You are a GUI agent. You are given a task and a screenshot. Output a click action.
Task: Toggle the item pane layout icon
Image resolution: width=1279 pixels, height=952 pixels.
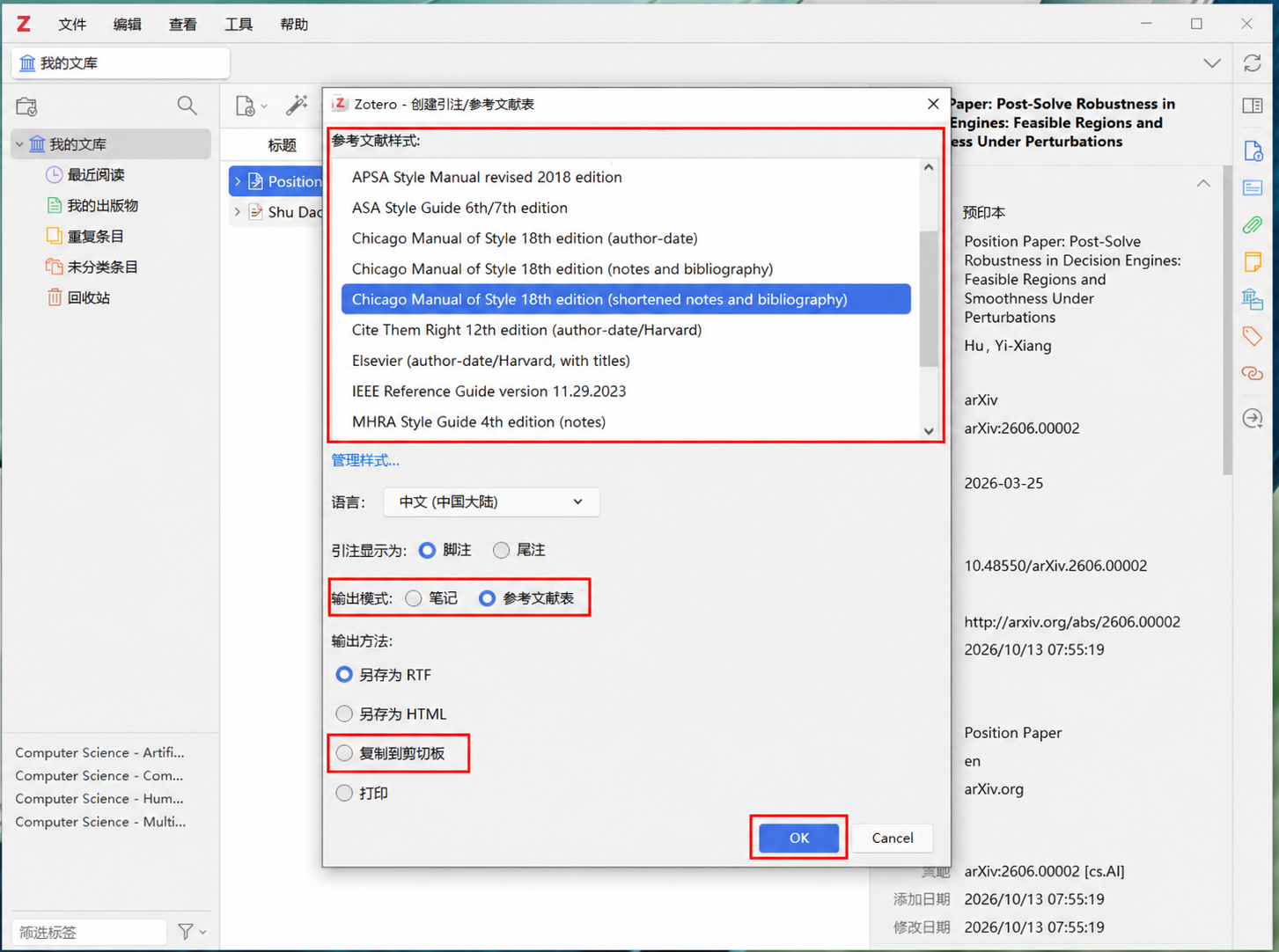[x=1253, y=106]
